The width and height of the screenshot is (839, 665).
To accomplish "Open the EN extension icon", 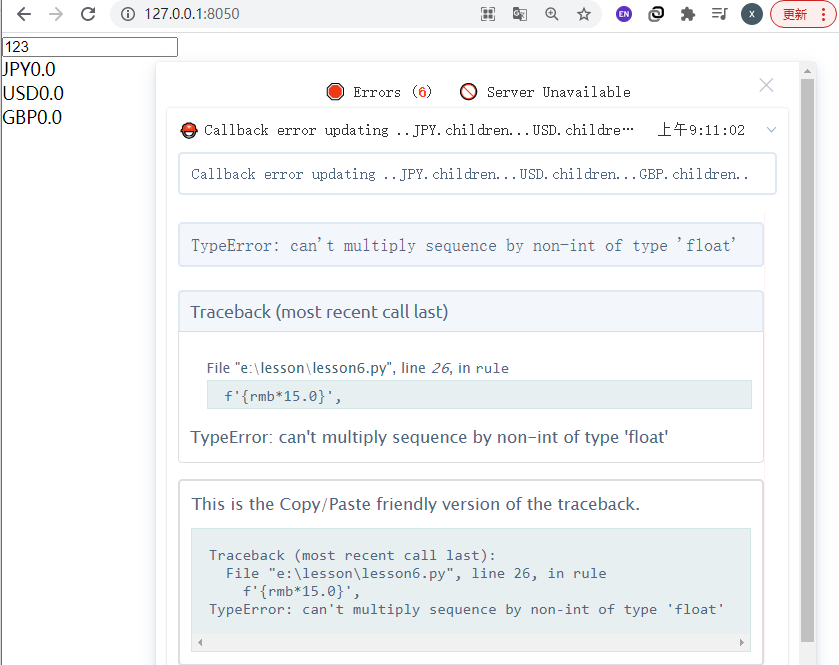I will coord(624,14).
